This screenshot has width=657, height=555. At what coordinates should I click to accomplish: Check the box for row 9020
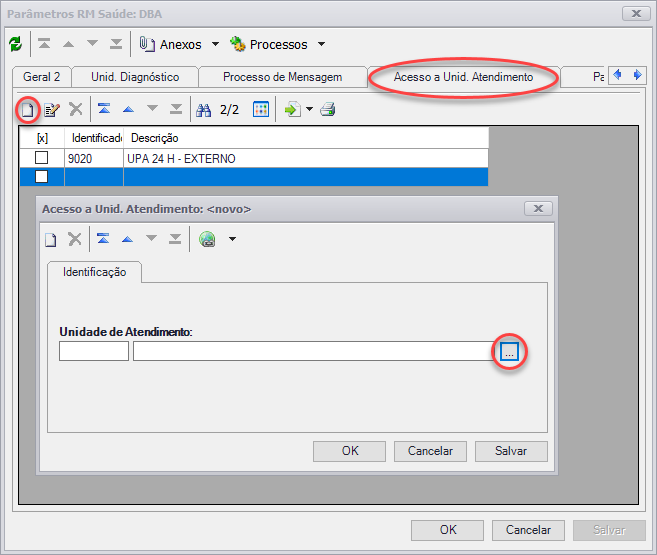(41, 158)
